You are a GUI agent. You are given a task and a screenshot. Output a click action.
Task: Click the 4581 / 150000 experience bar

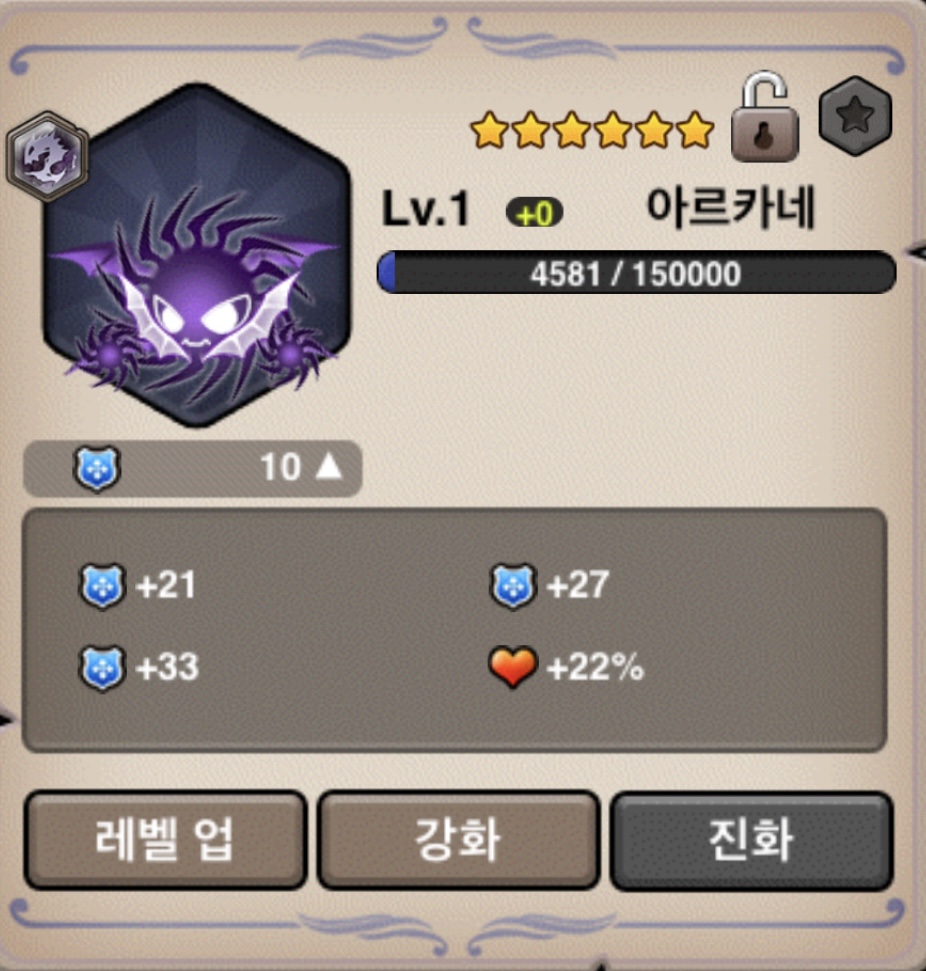[x=637, y=272]
